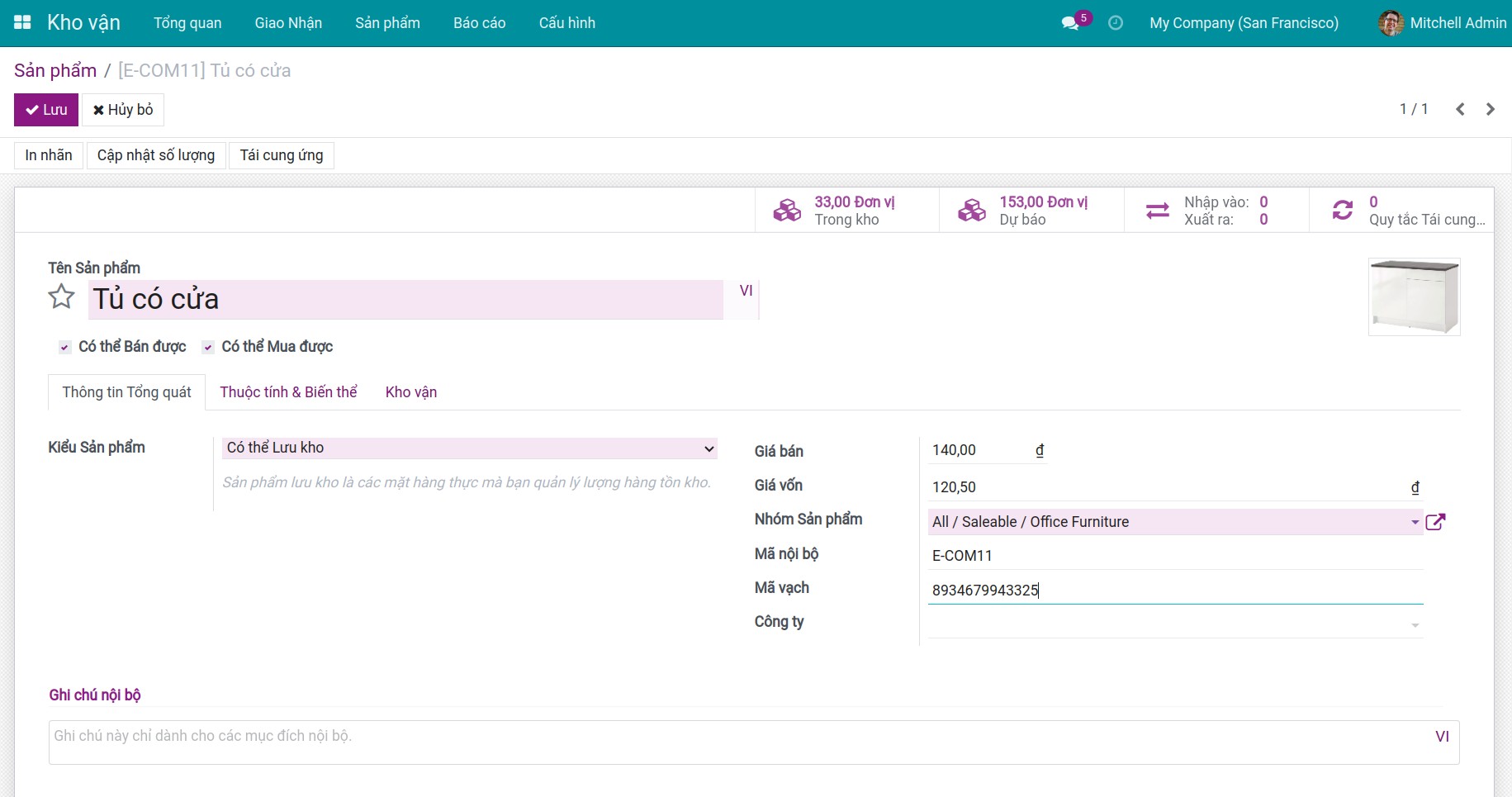1512x797 pixels.
Task: Click the VI translate button in internal notes
Action: click(1442, 737)
